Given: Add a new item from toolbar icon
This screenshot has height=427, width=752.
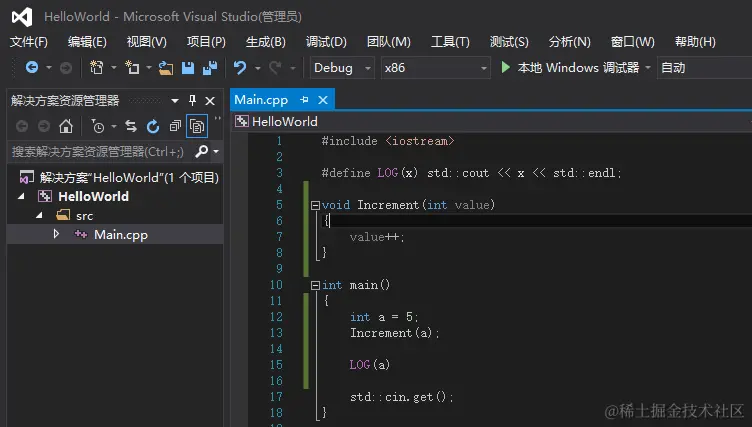Looking at the screenshot, I should [132, 68].
